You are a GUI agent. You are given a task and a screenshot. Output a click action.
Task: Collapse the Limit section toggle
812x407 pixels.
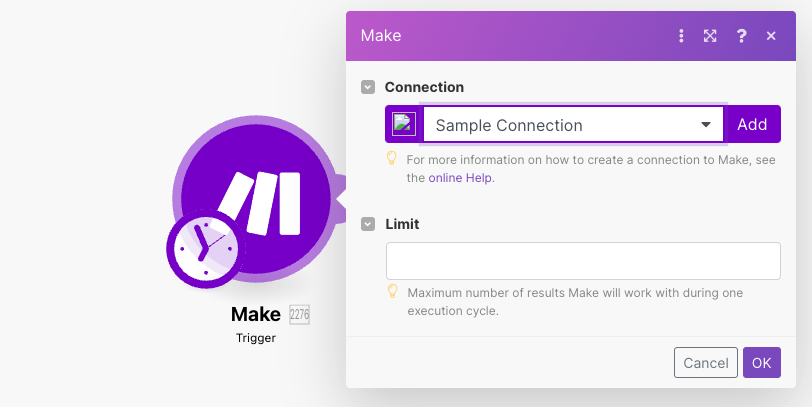coord(368,224)
